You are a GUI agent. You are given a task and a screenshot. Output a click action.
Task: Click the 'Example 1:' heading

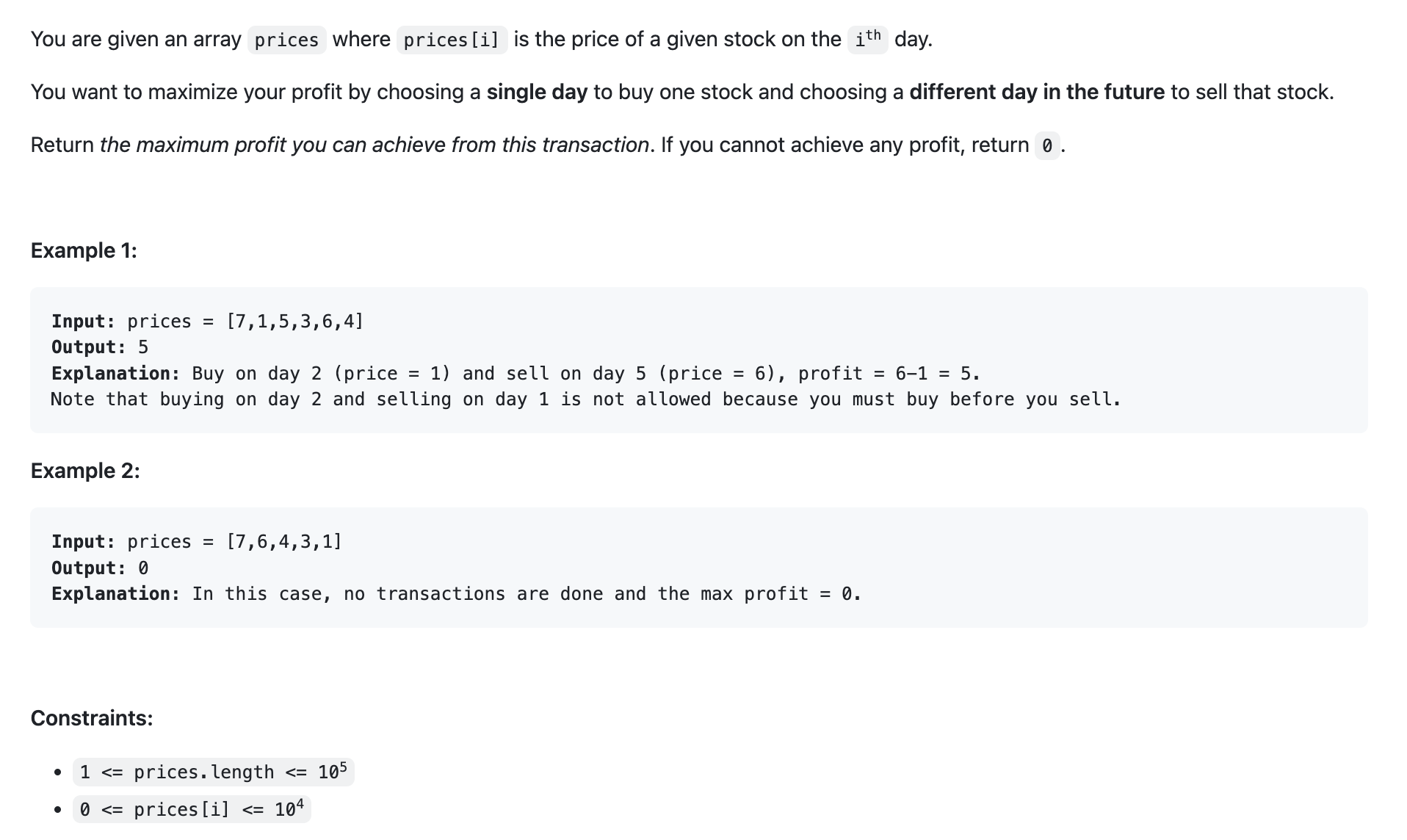tap(84, 250)
